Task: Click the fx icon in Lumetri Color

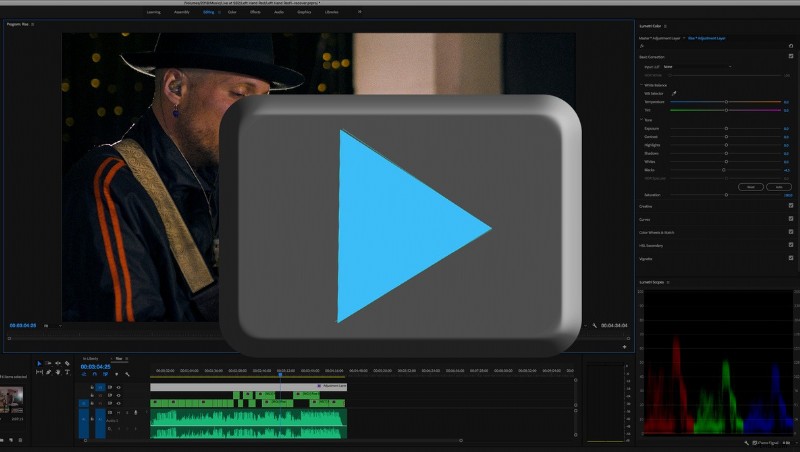Action: pos(642,46)
